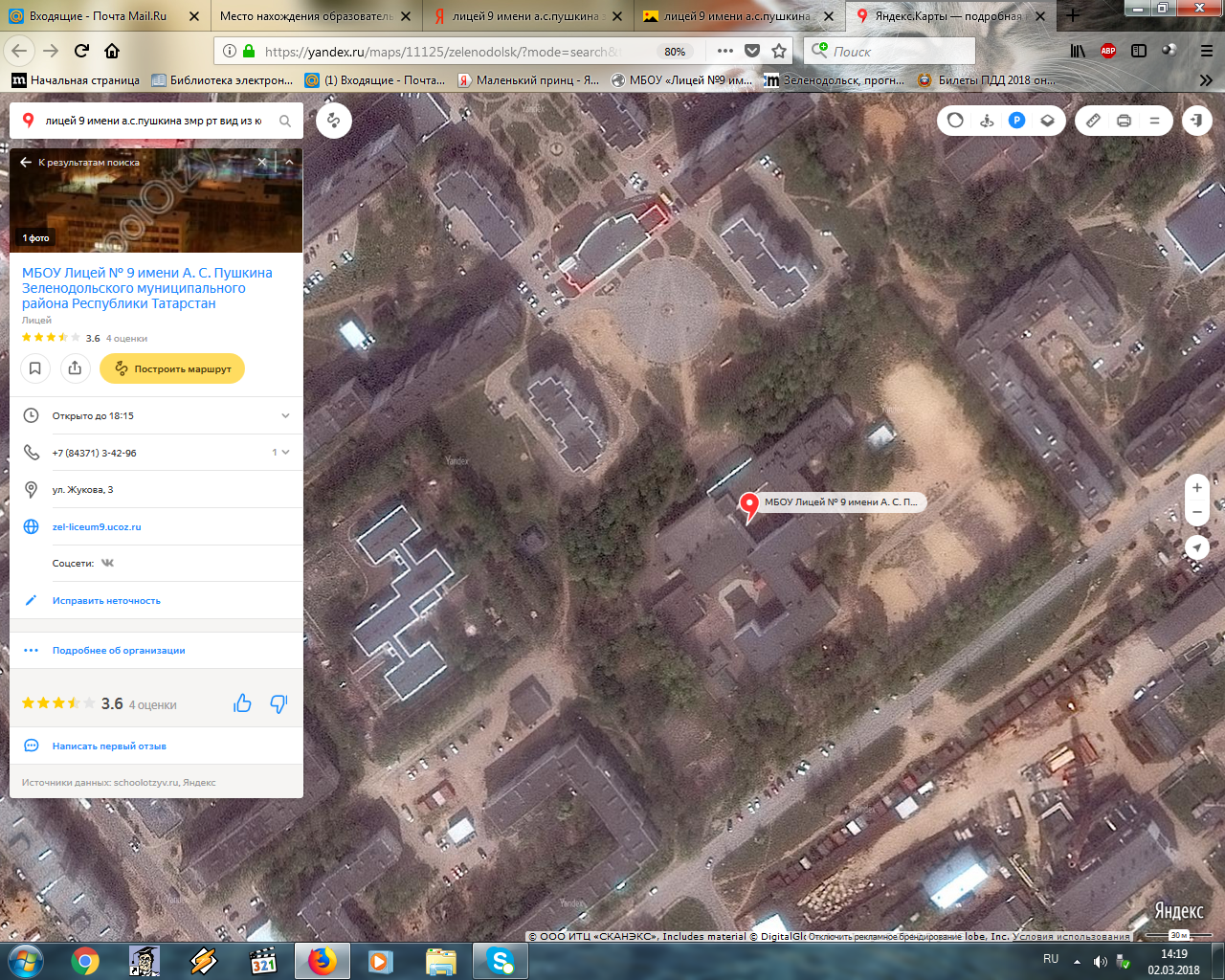Open the street panoramas icon
1225x980 pixels.
click(x=987, y=121)
